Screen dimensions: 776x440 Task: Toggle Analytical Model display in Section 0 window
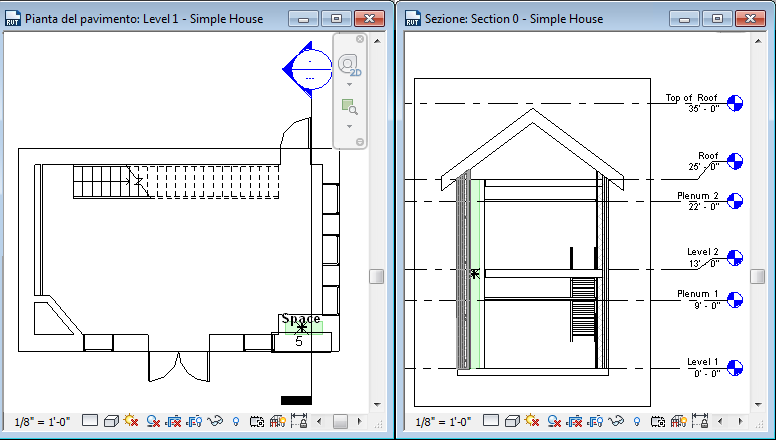point(679,421)
